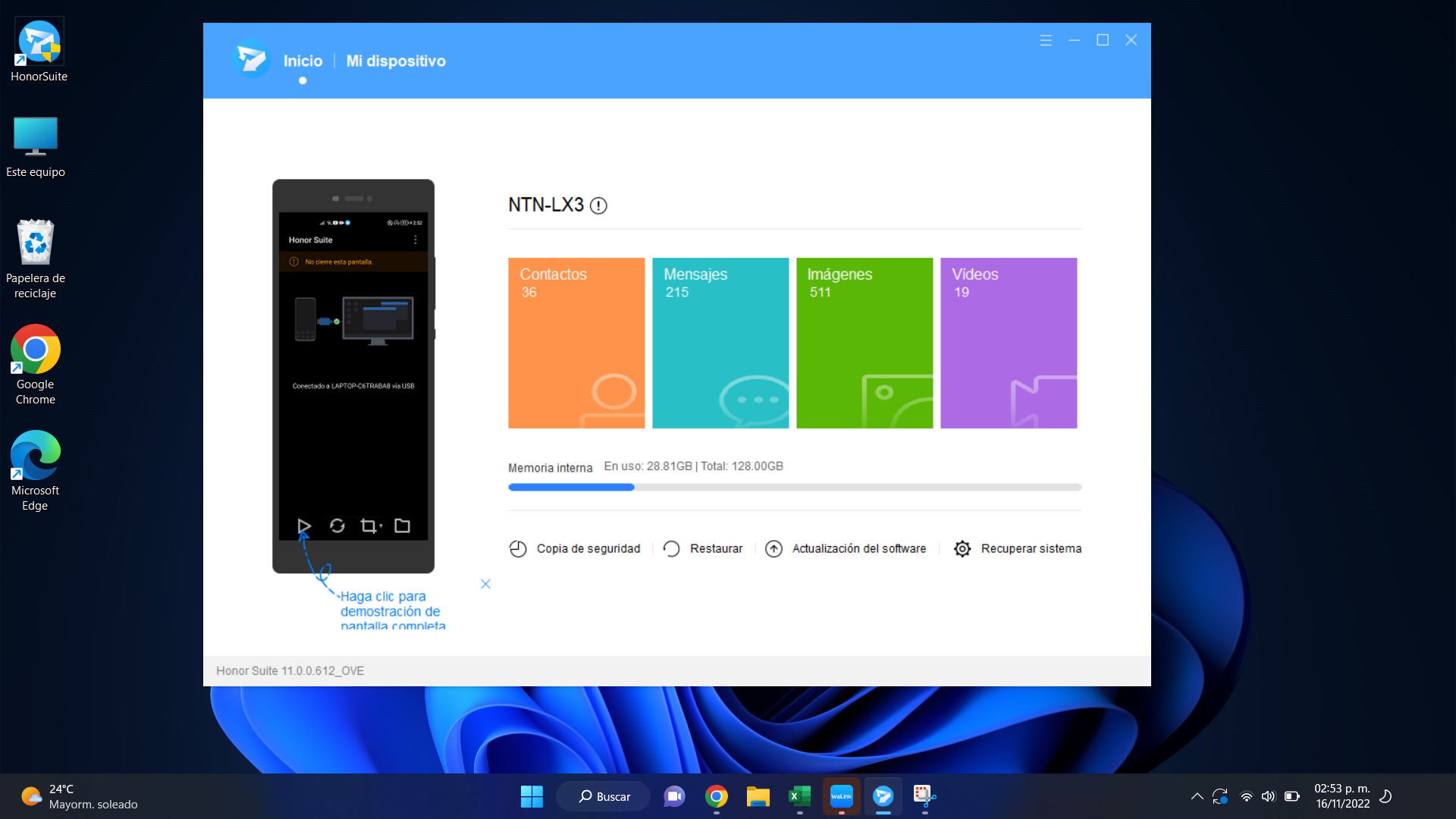Click Recuperar sistema gear icon
Image resolution: width=1456 pixels, height=819 pixels.
(x=962, y=548)
